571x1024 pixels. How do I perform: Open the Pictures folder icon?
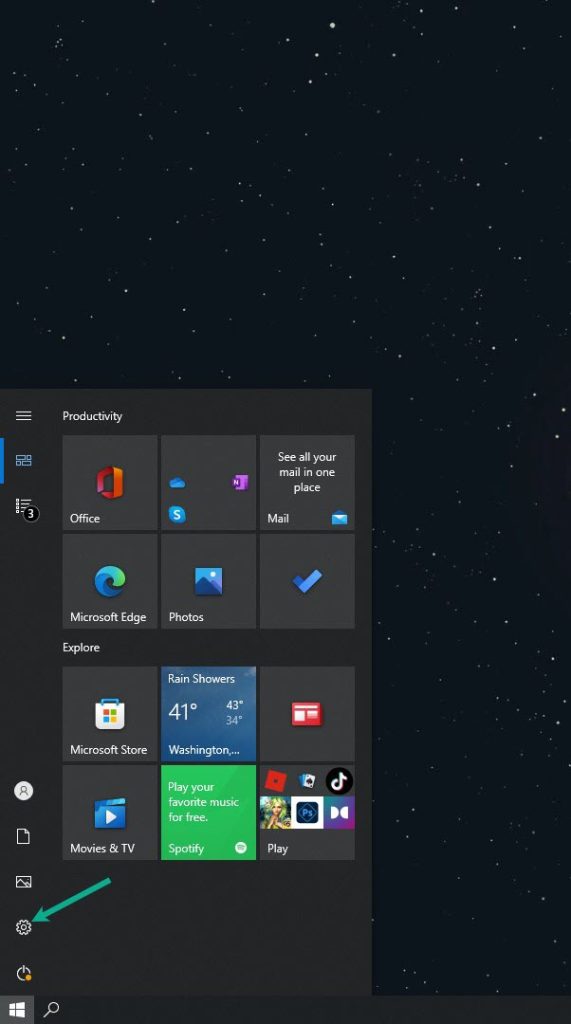pyautogui.click(x=24, y=882)
